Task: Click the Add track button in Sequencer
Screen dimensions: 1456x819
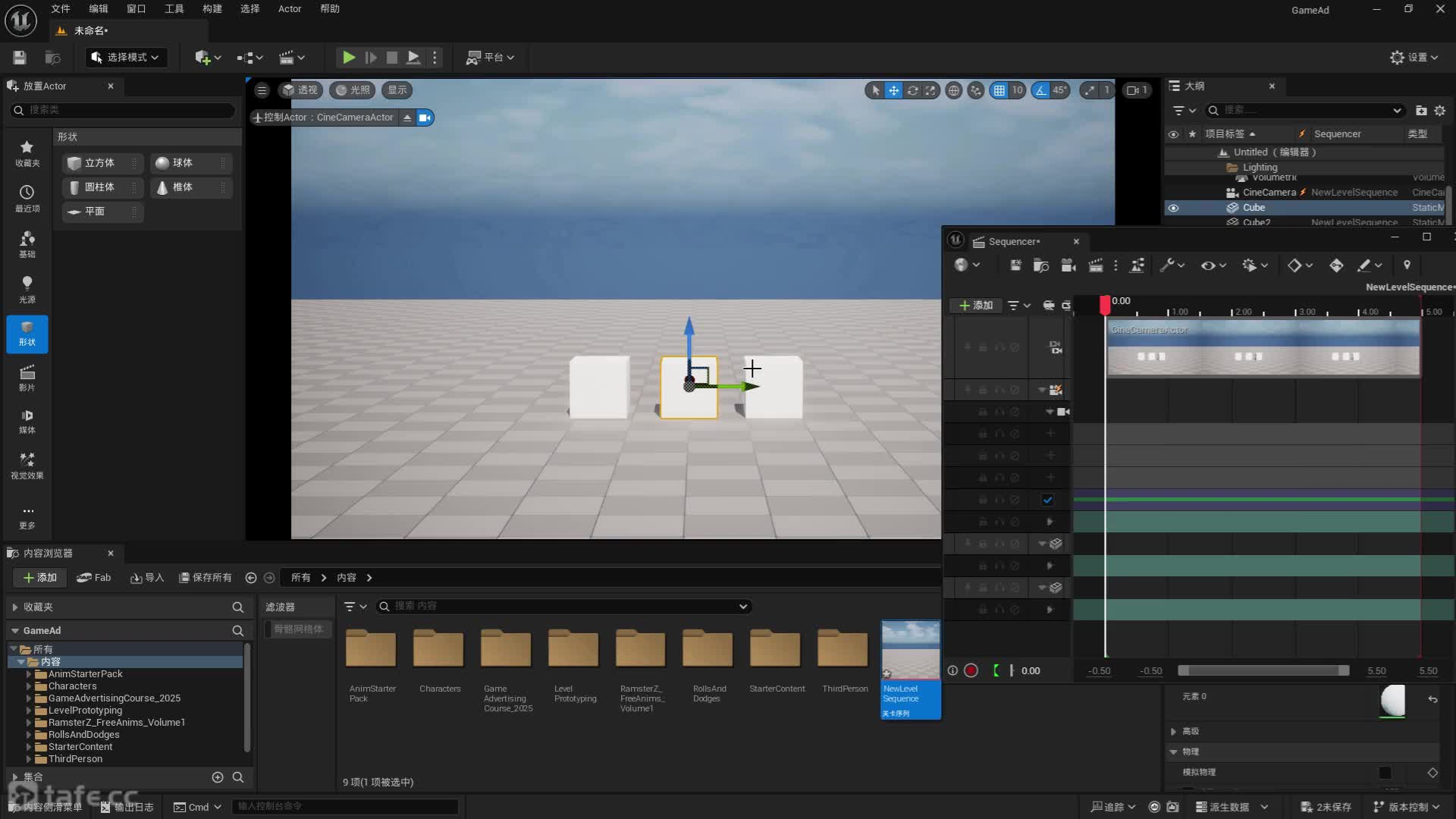Action: pyautogui.click(x=976, y=305)
